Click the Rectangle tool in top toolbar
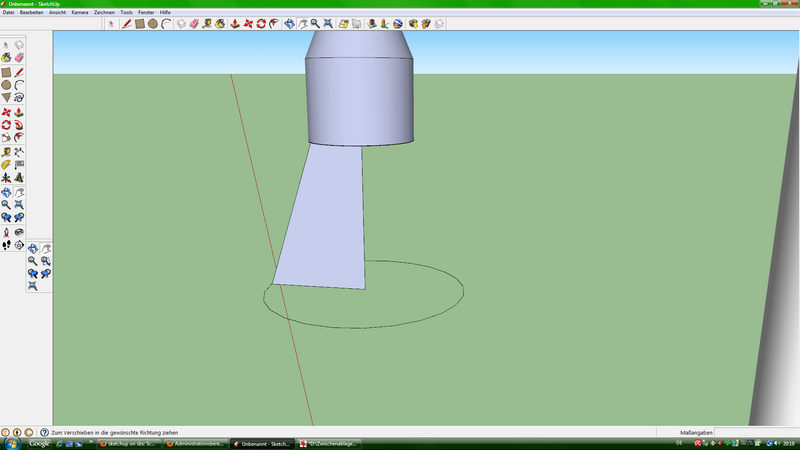 tap(140, 23)
